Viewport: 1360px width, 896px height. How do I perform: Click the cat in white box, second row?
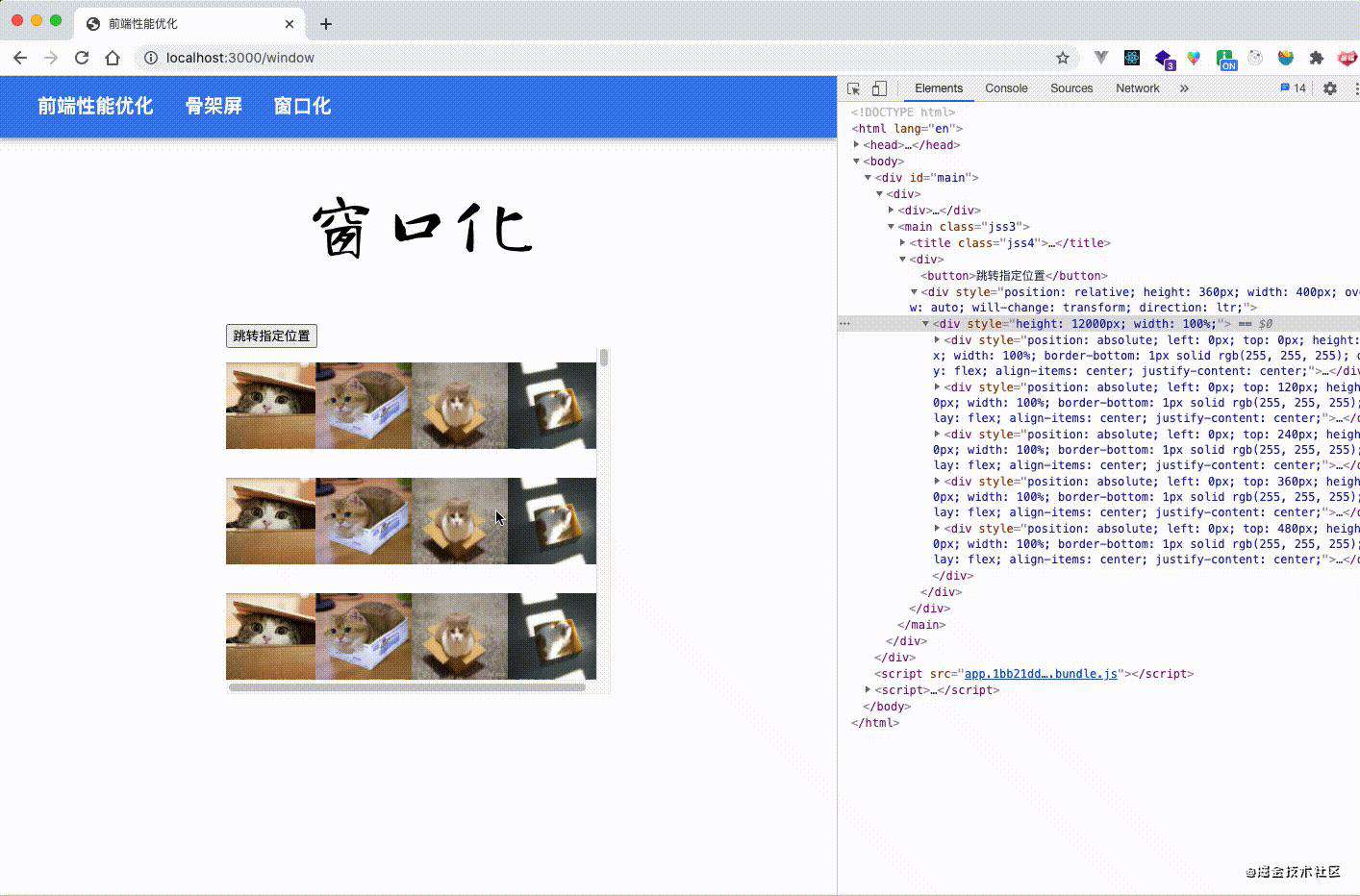point(364,521)
